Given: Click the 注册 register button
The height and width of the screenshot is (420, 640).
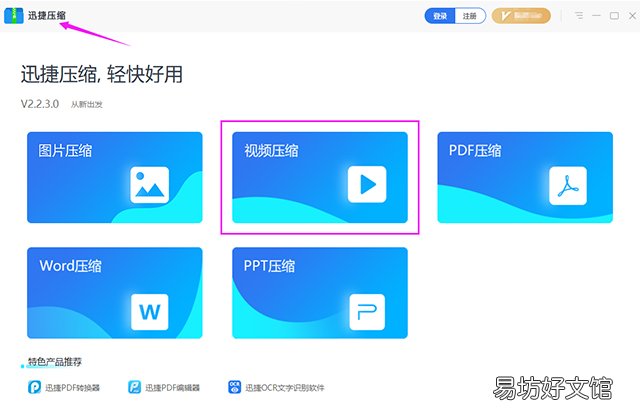Looking at the screenshot, I should 470,16.
